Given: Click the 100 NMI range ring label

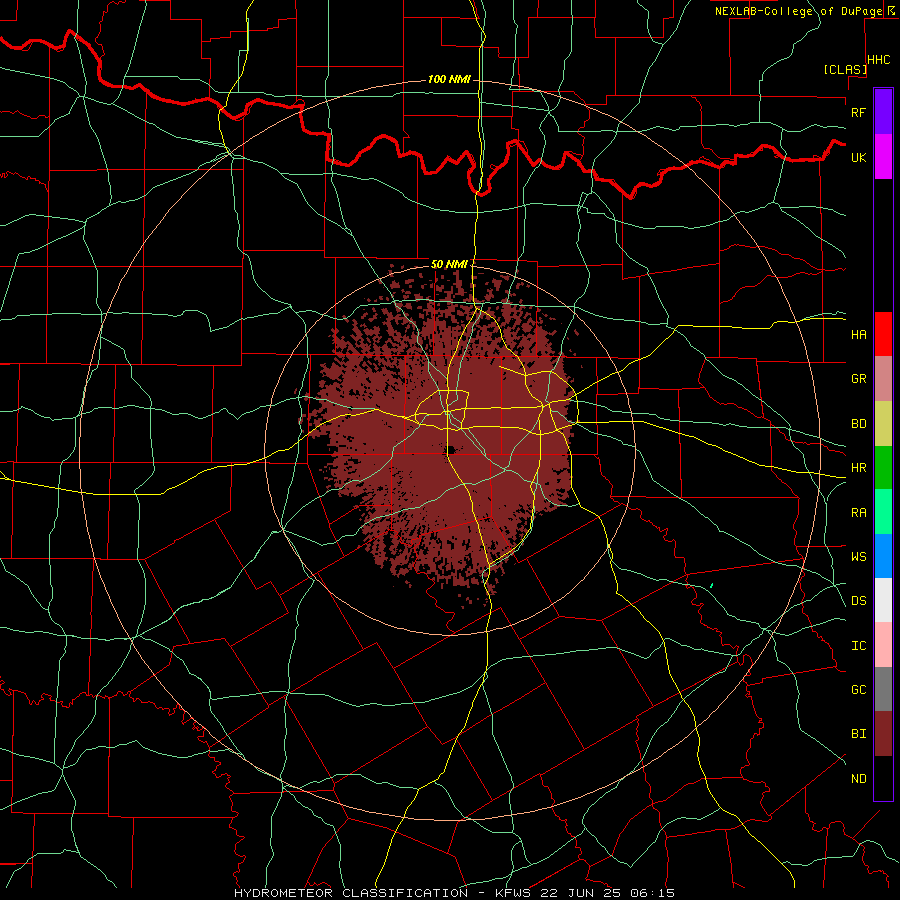Looking at the screenshot, I should tap(449, 79).
